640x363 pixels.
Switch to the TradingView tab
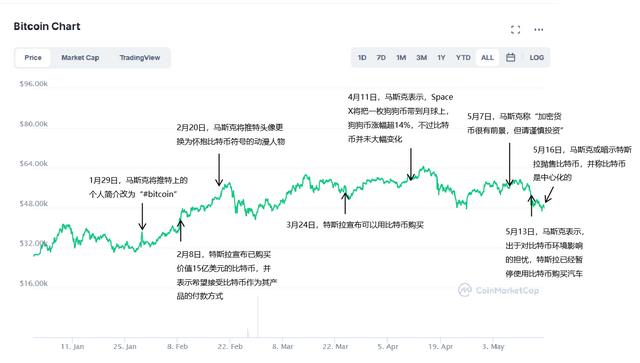click(140, 58)
